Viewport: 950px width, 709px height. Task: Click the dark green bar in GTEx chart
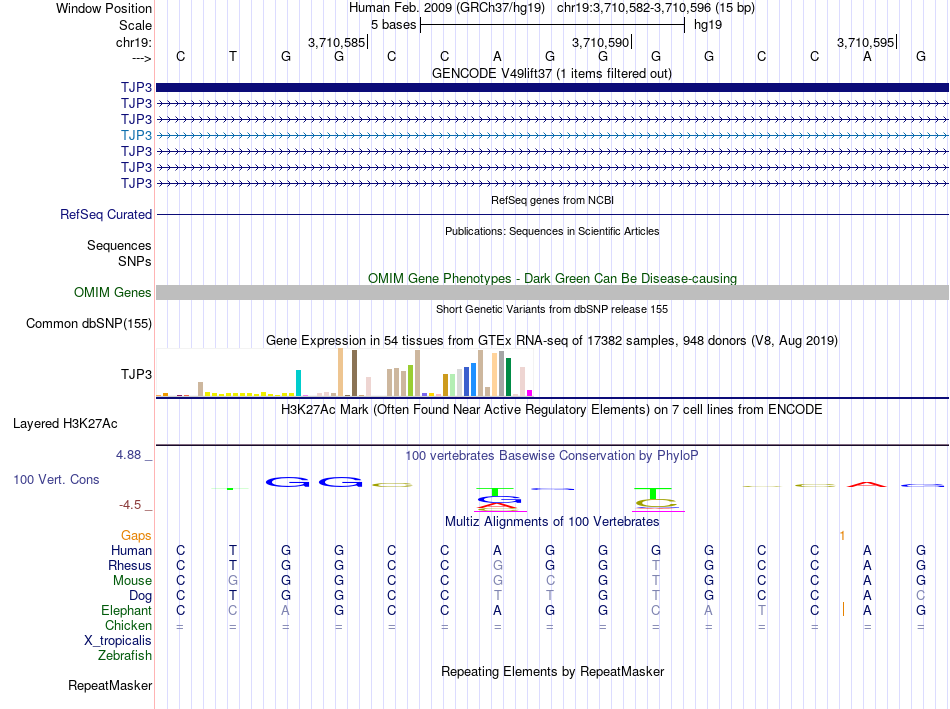pos(508,377)
